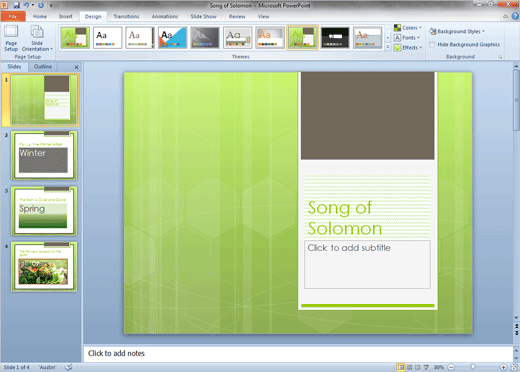
Task: Click the subtitle placeholder box
Action: point(367,264)
